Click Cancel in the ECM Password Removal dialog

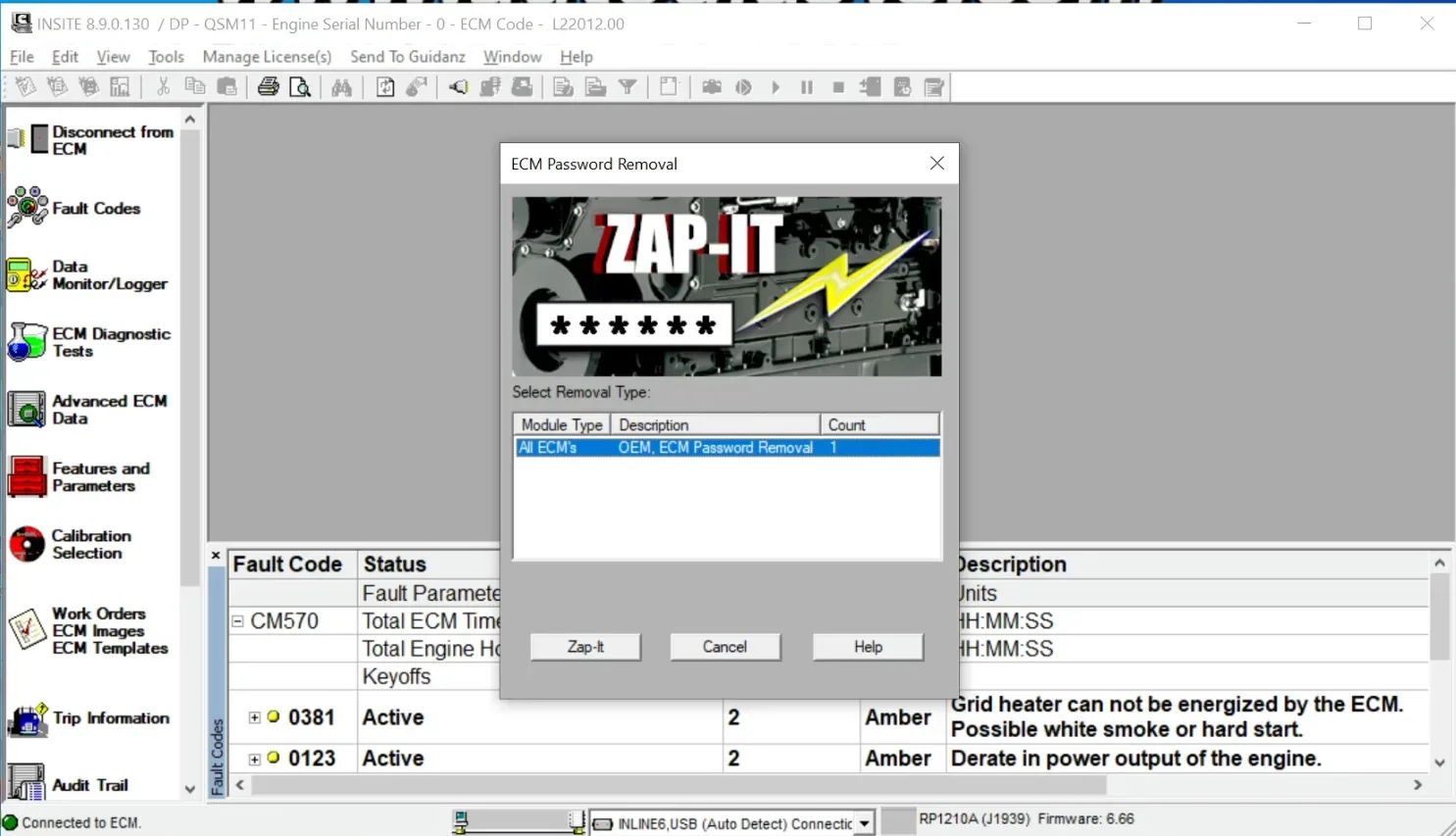tap(726, 647)
